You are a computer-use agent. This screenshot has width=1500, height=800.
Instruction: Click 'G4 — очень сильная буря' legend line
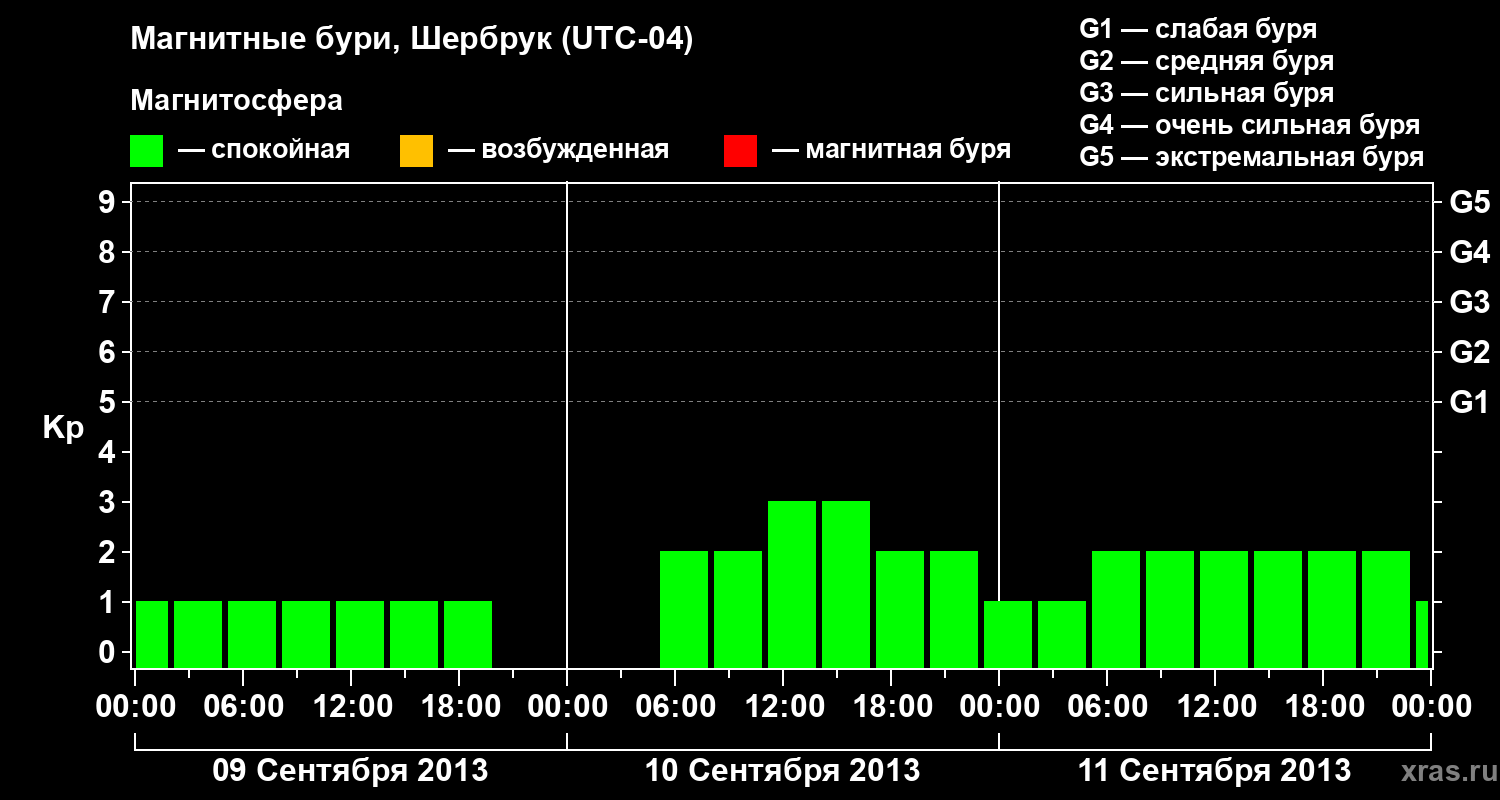[x=1249, y=124]
